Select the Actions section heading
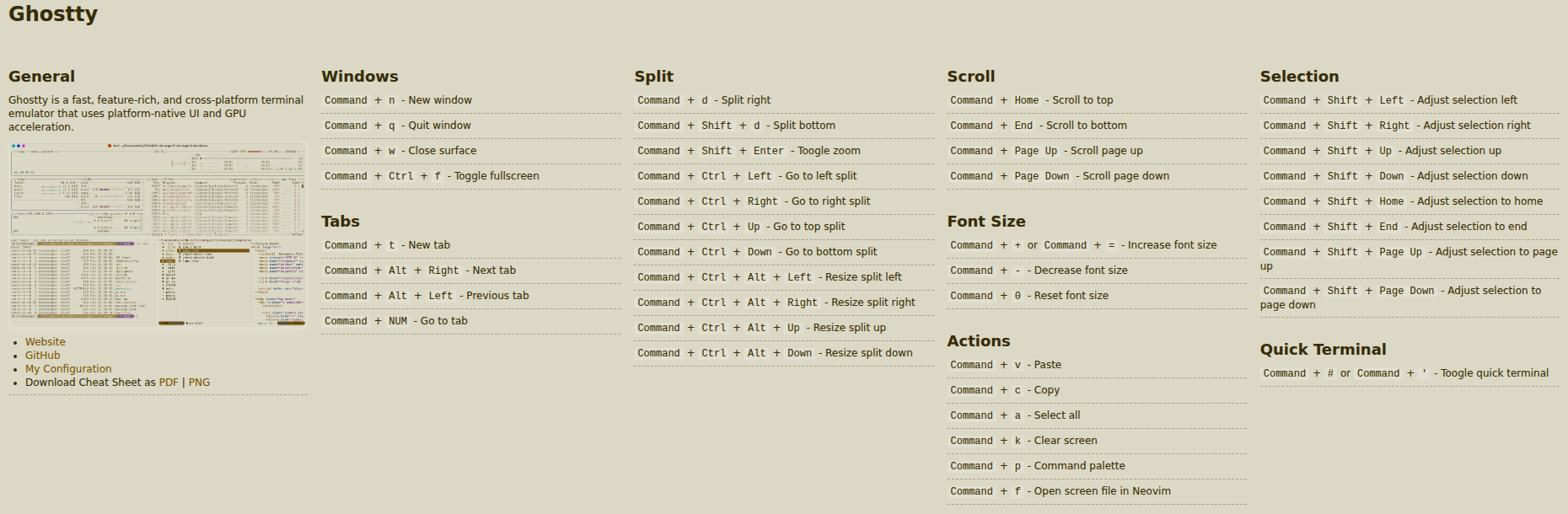The height and width of the screenshot is (514, 1568). pos(979,341)
